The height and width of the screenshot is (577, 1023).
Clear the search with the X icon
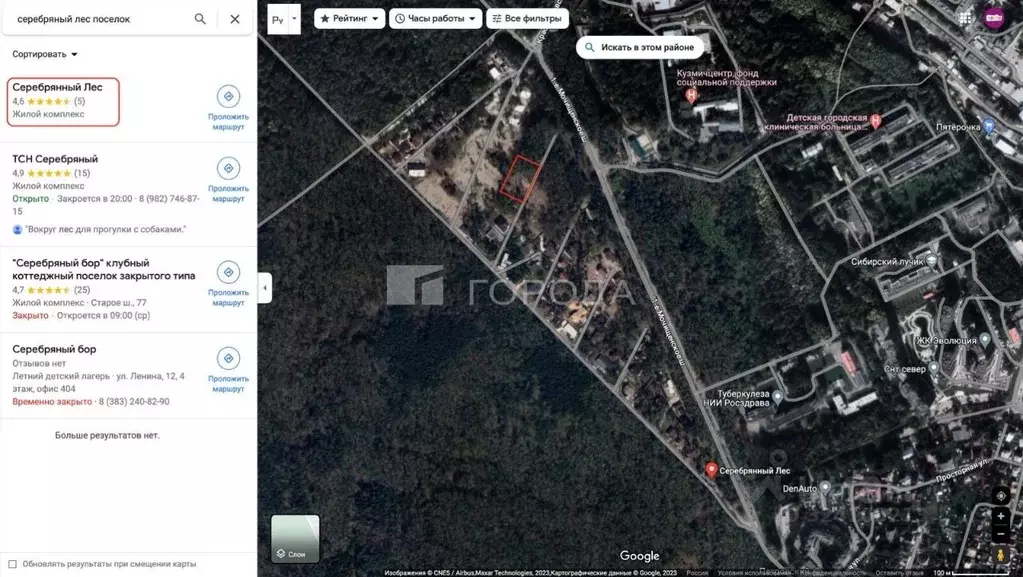[235, 19]
